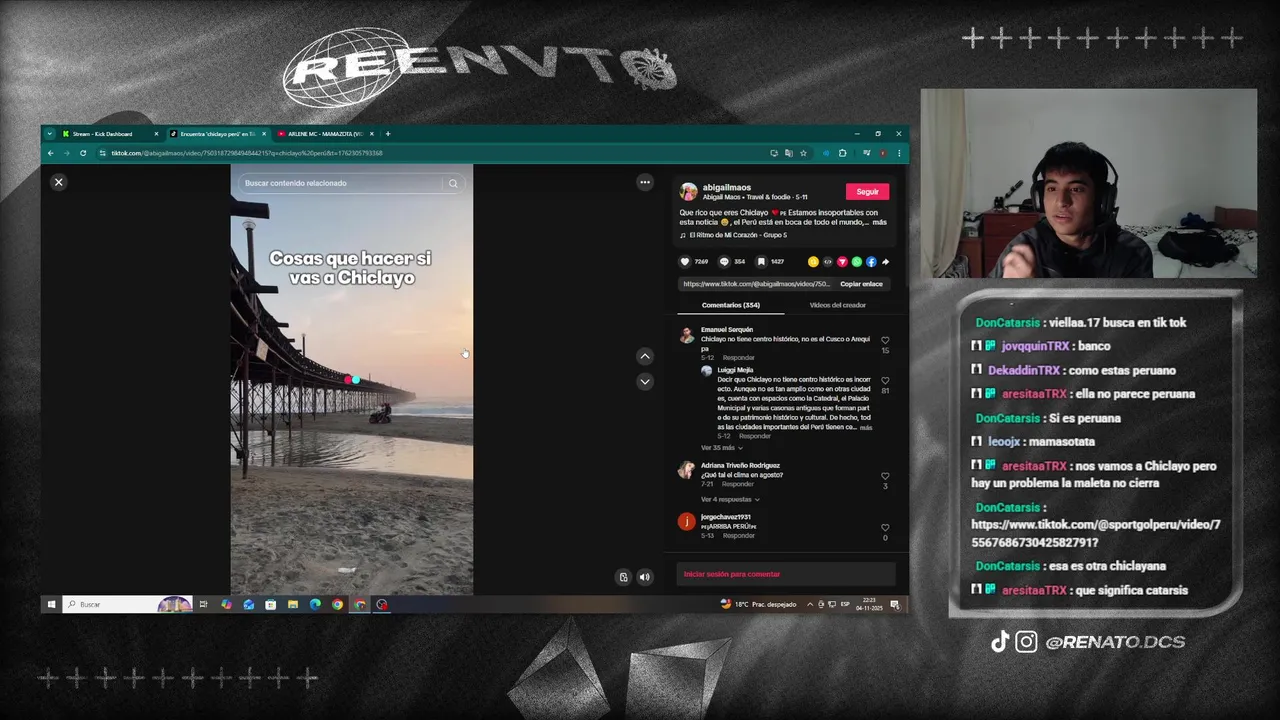Click Responder under jorgechavez1931's comment
This screenshot has width=1280, height=720.
click(738, 536)
